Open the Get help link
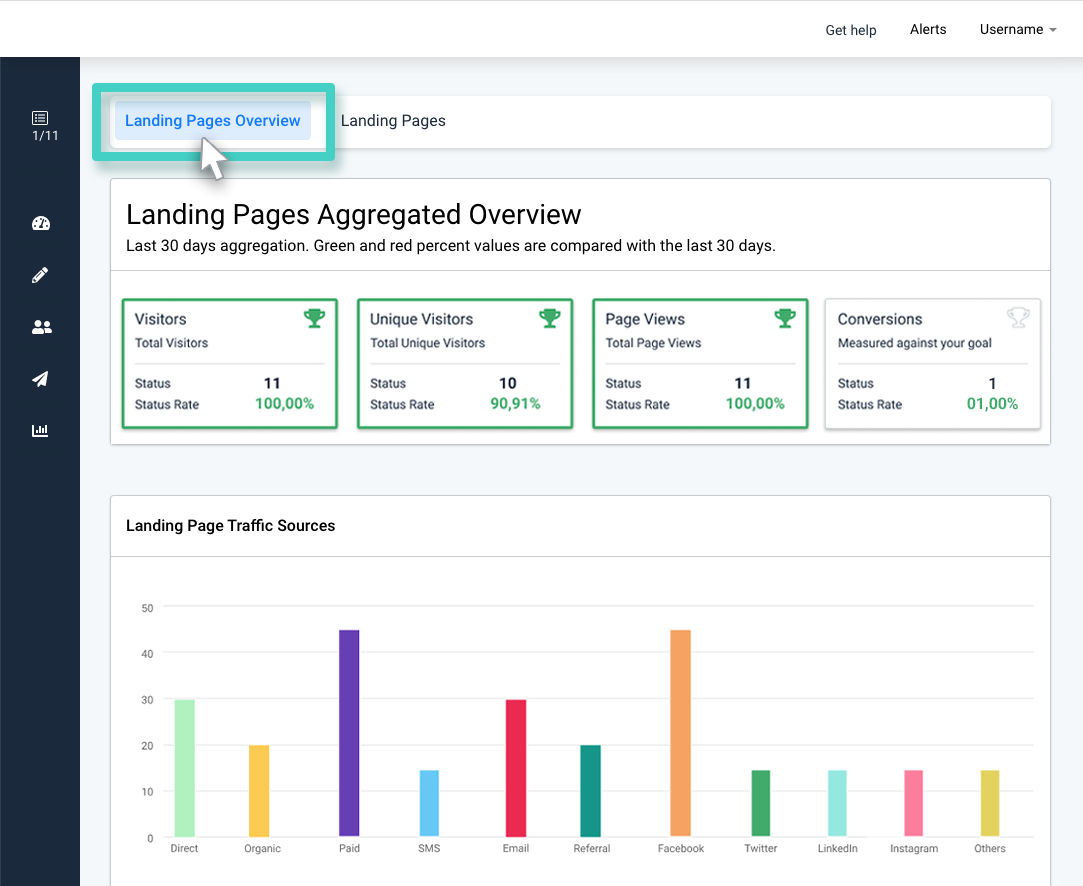This screenshot has height=886, width=1083. coord(851,30)
